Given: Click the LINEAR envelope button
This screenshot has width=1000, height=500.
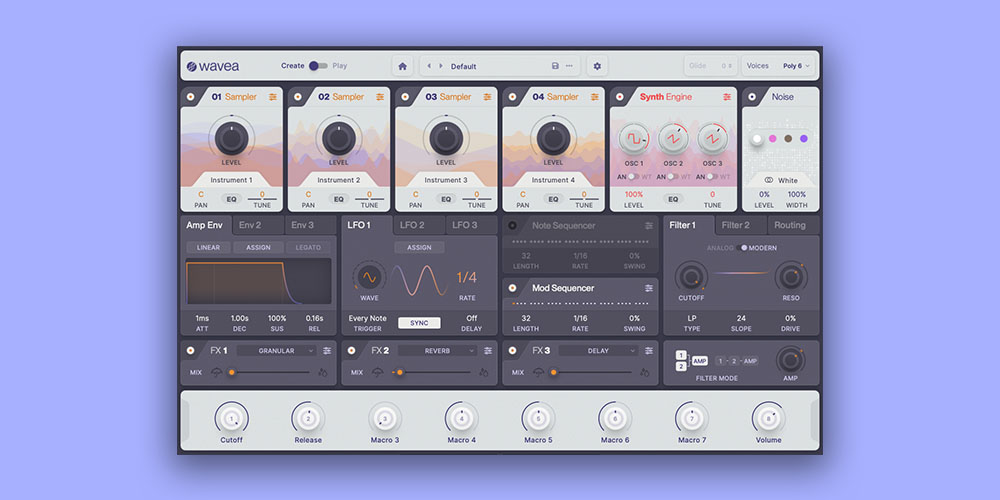Looking at the screenshot, I should 209,247.
